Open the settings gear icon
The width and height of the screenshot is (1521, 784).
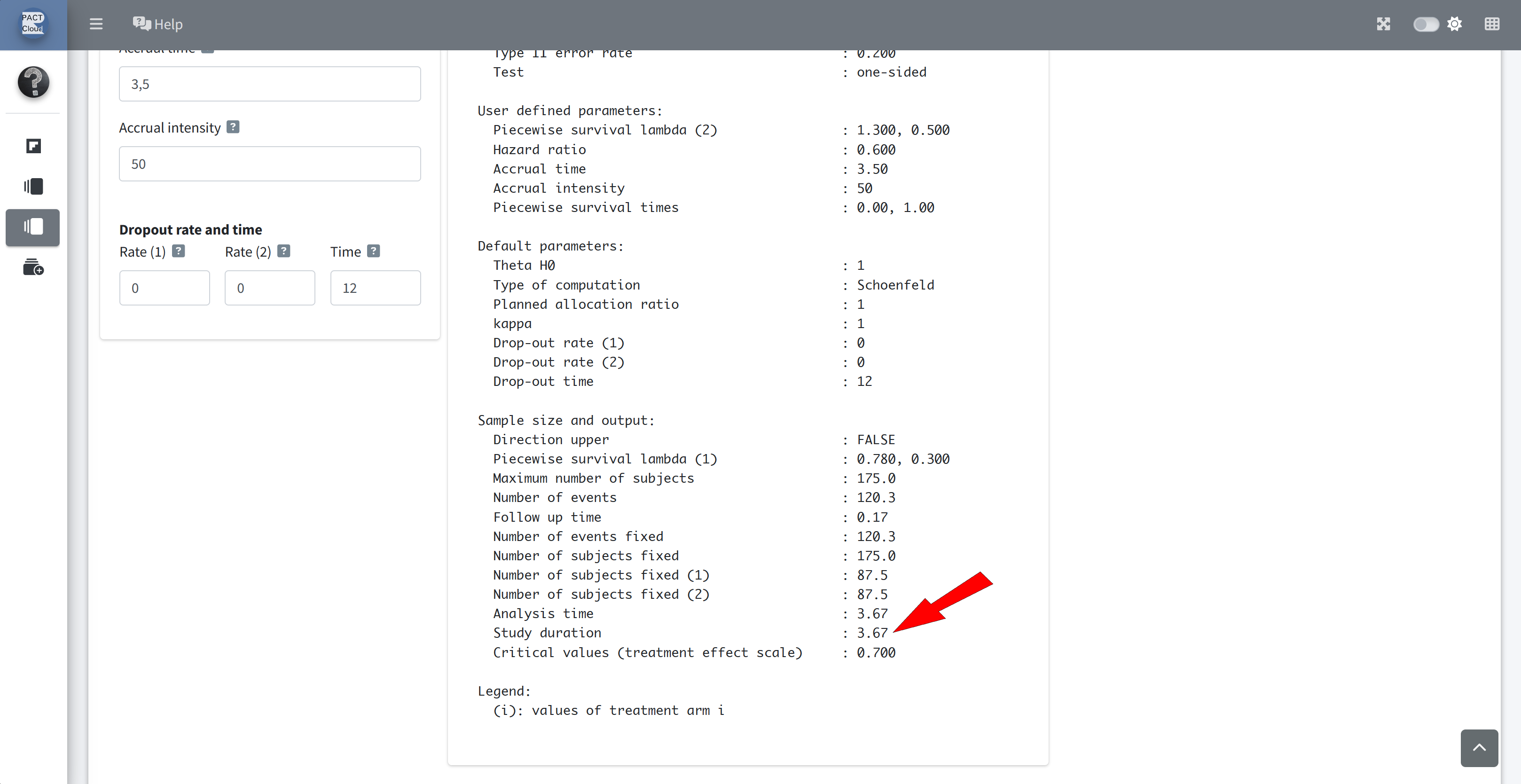[x=1455, y=24]
